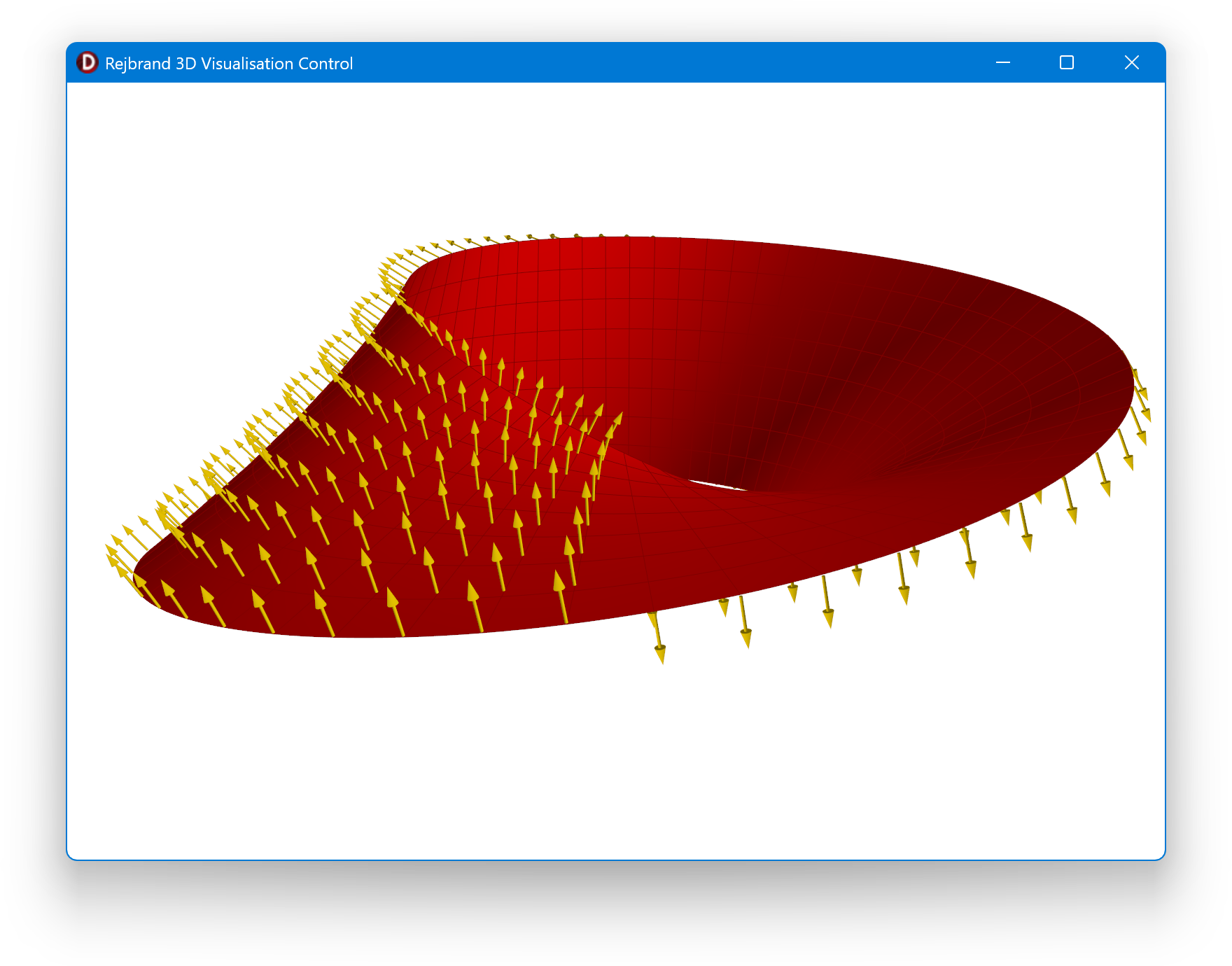Maximize the 3D Visualisation Control window
The image size is (1232, 966).
(1066, 63)
